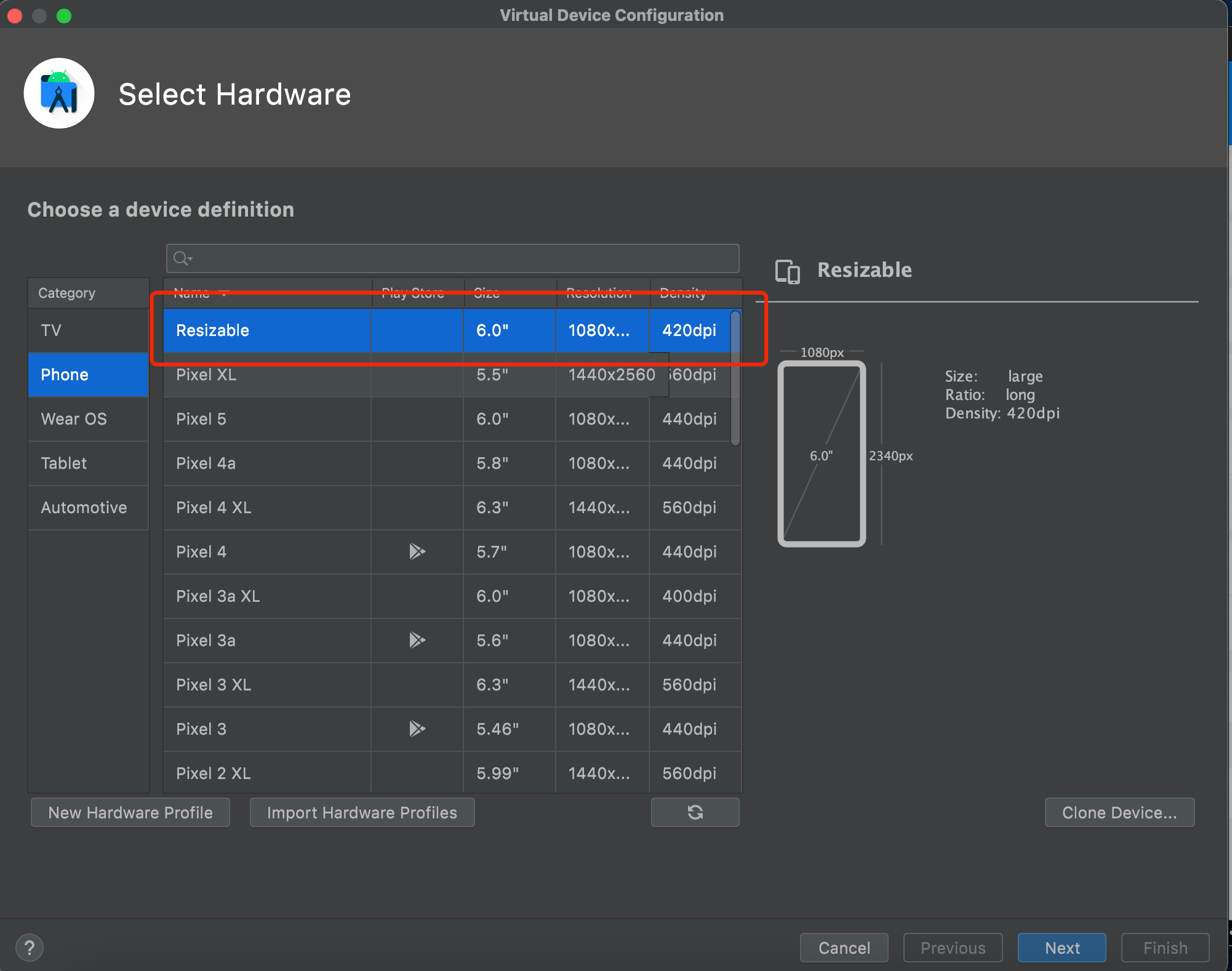Click the Cancel button
Image resolution: width=1232 pixels, height=971 pixels.
(844, 948)
